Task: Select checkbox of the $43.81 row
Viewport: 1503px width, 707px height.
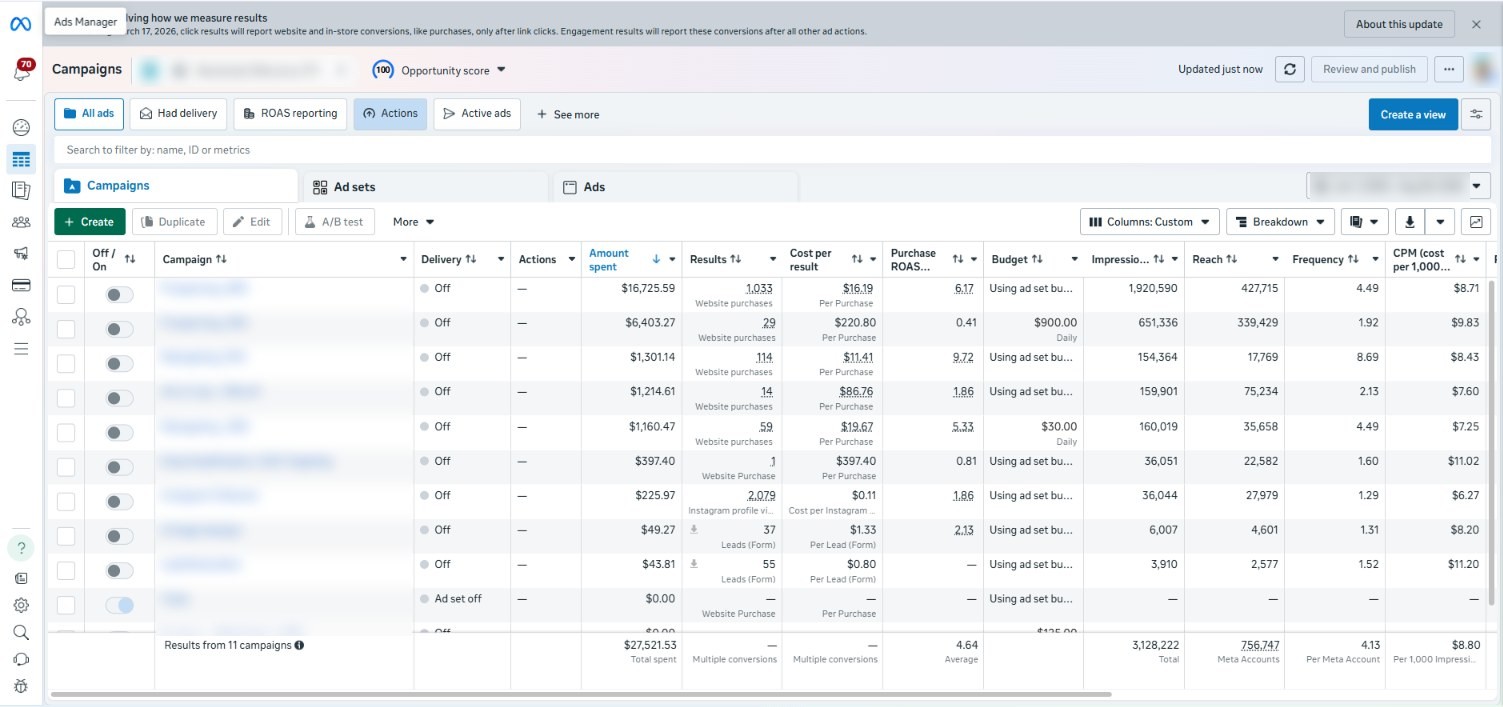Action: pyautogui.click(x=66, y=570)
